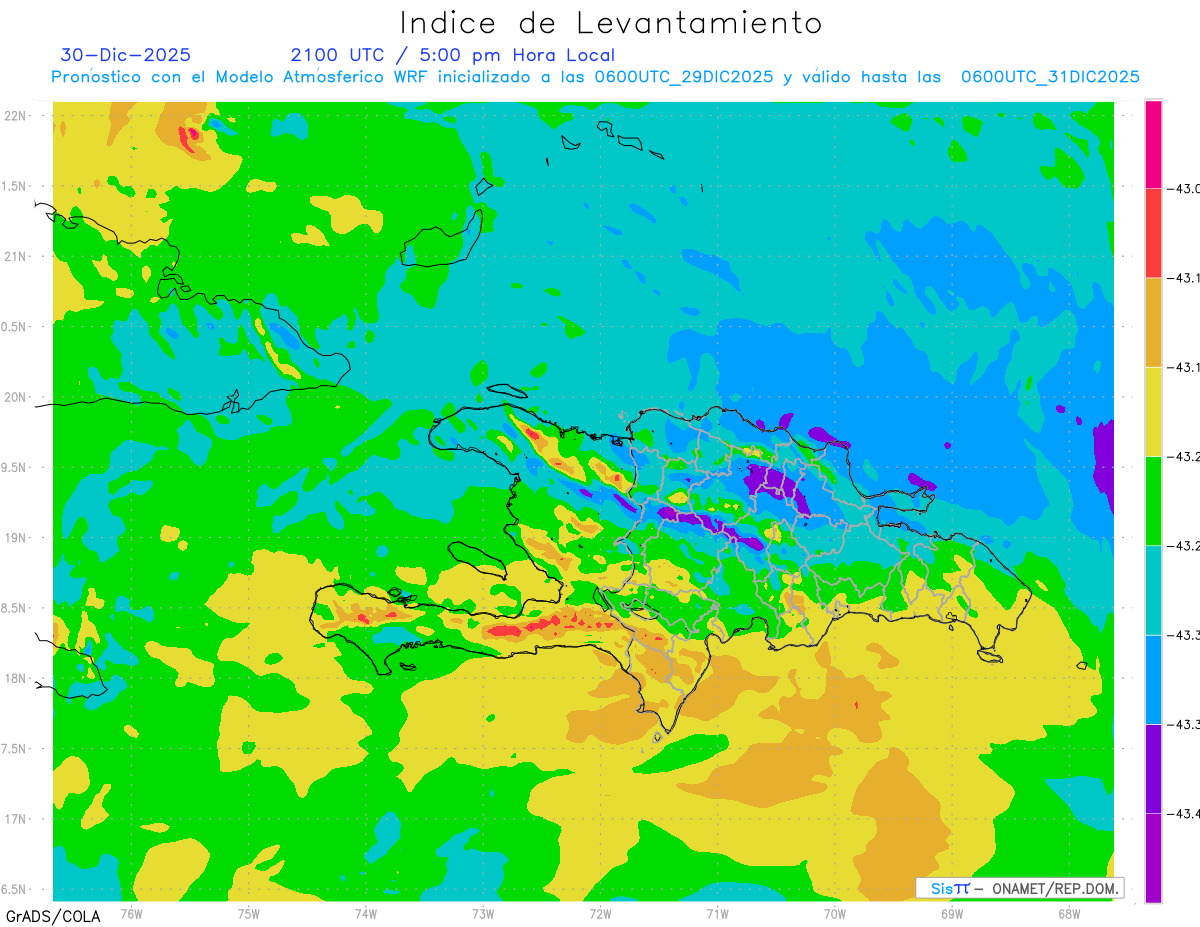Viewport: 1200px width, 927px height.
Task: Click the '19N' latitude label
Action: coord(16,538)
